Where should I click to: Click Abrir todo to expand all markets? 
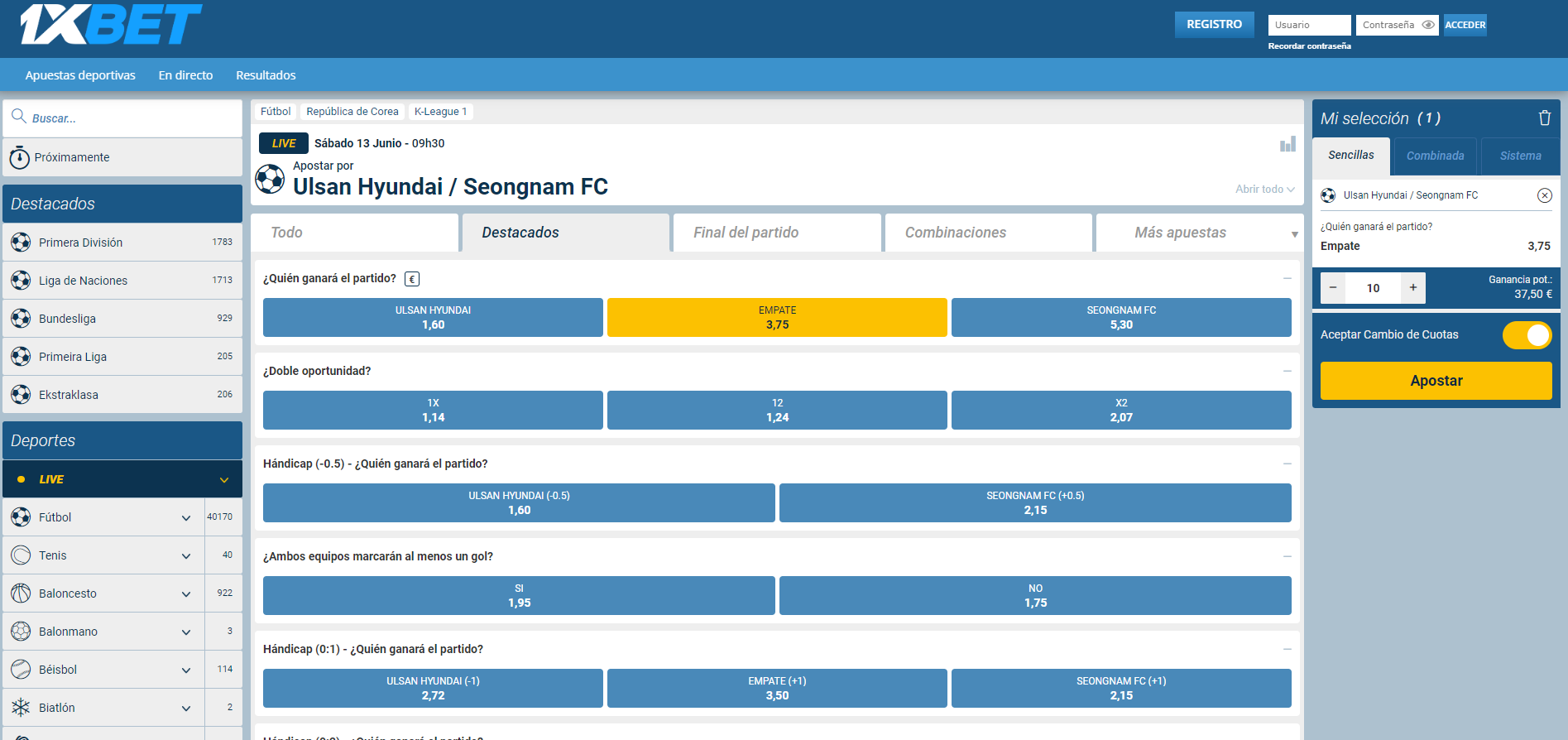click(1265, 190)
